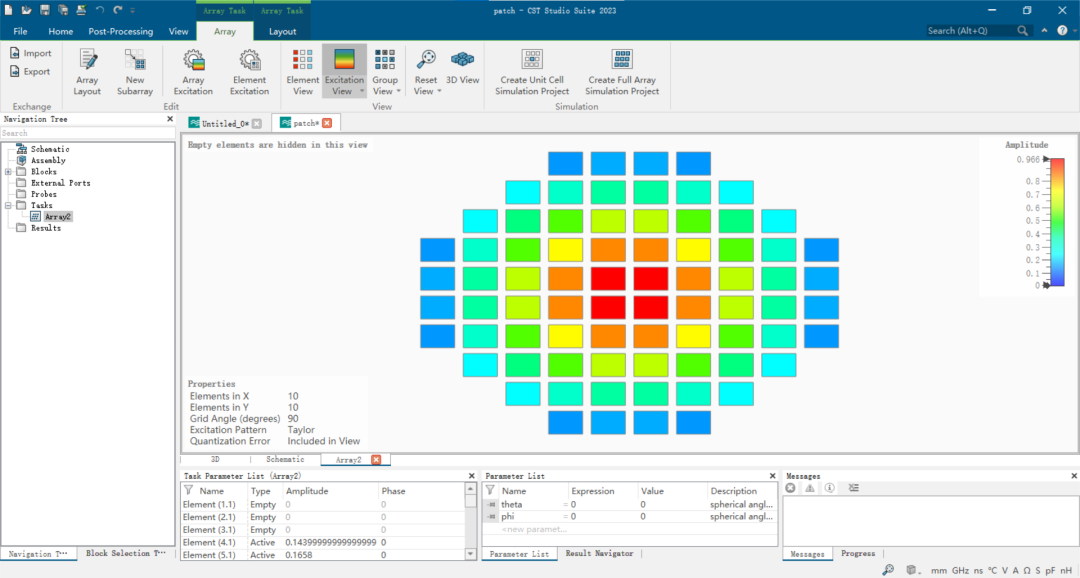1080x578 pixels.
Task: Click the help question mark icon
Action: [x=1062, y=30]
